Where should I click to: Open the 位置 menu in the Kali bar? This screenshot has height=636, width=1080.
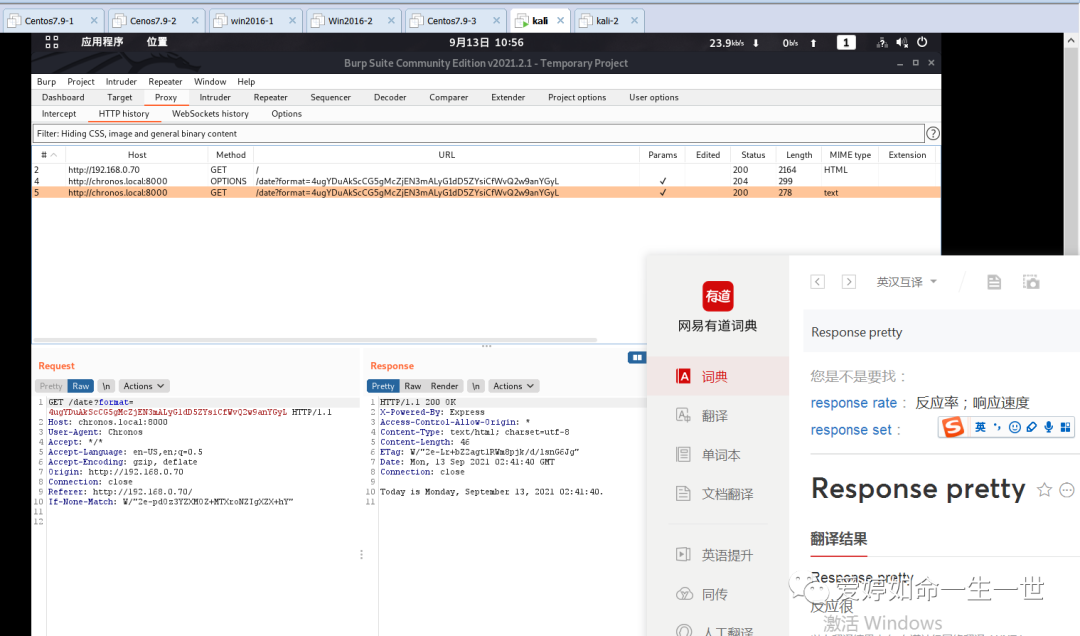tap(157, 42)
